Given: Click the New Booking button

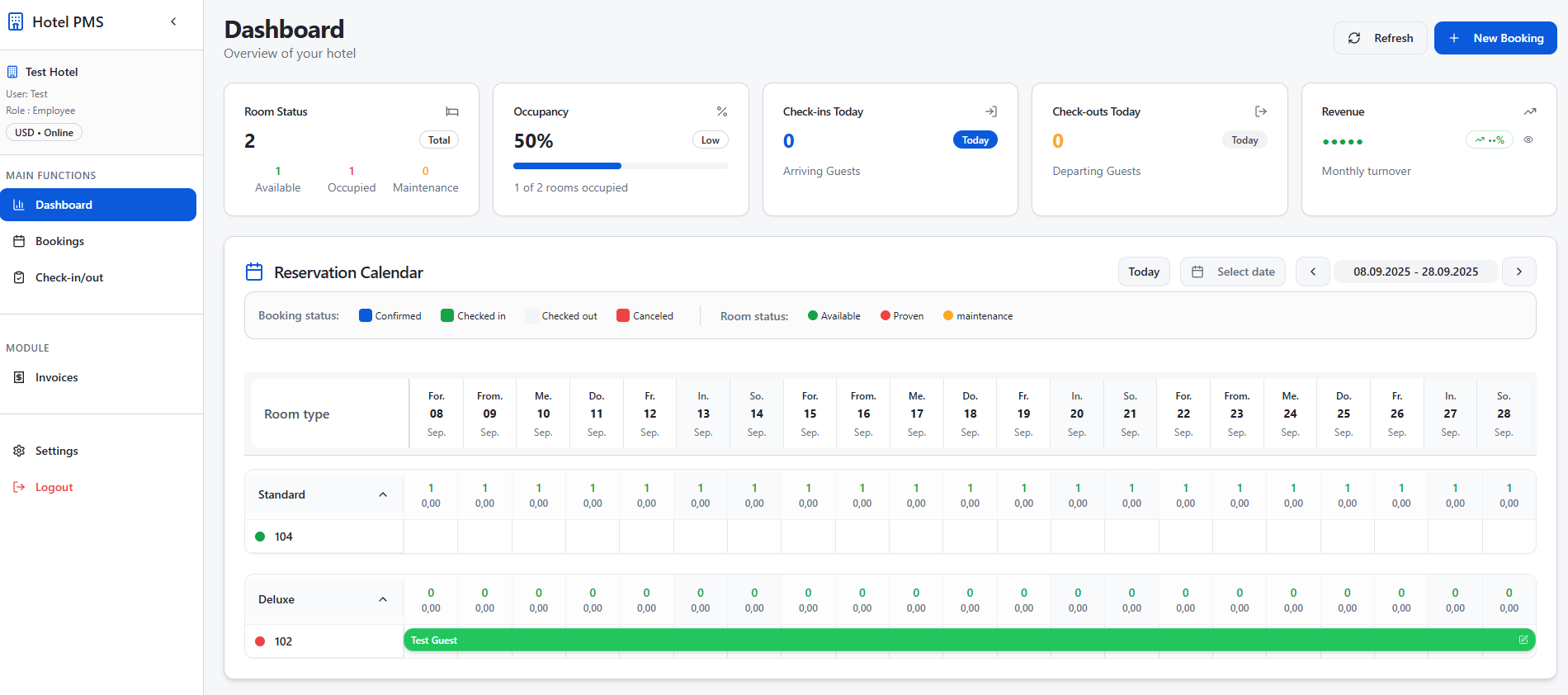Looking at the screenshot, I should click(x=1495, y=38).
